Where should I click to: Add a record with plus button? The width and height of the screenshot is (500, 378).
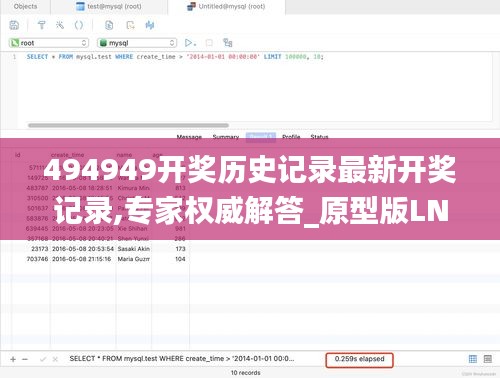(x=13, y=359)
